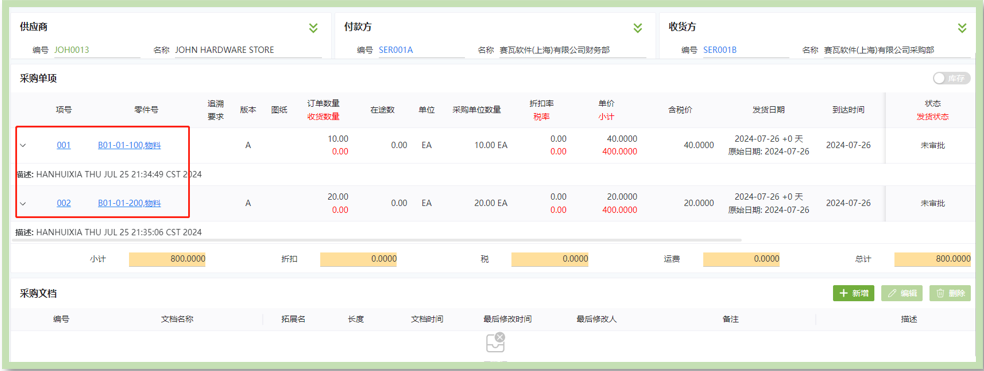Image resolution: width=984 pixels, height=371 pixels.
Task: Click the trash icon in 删除 button
Action: (x=941, y=293)
